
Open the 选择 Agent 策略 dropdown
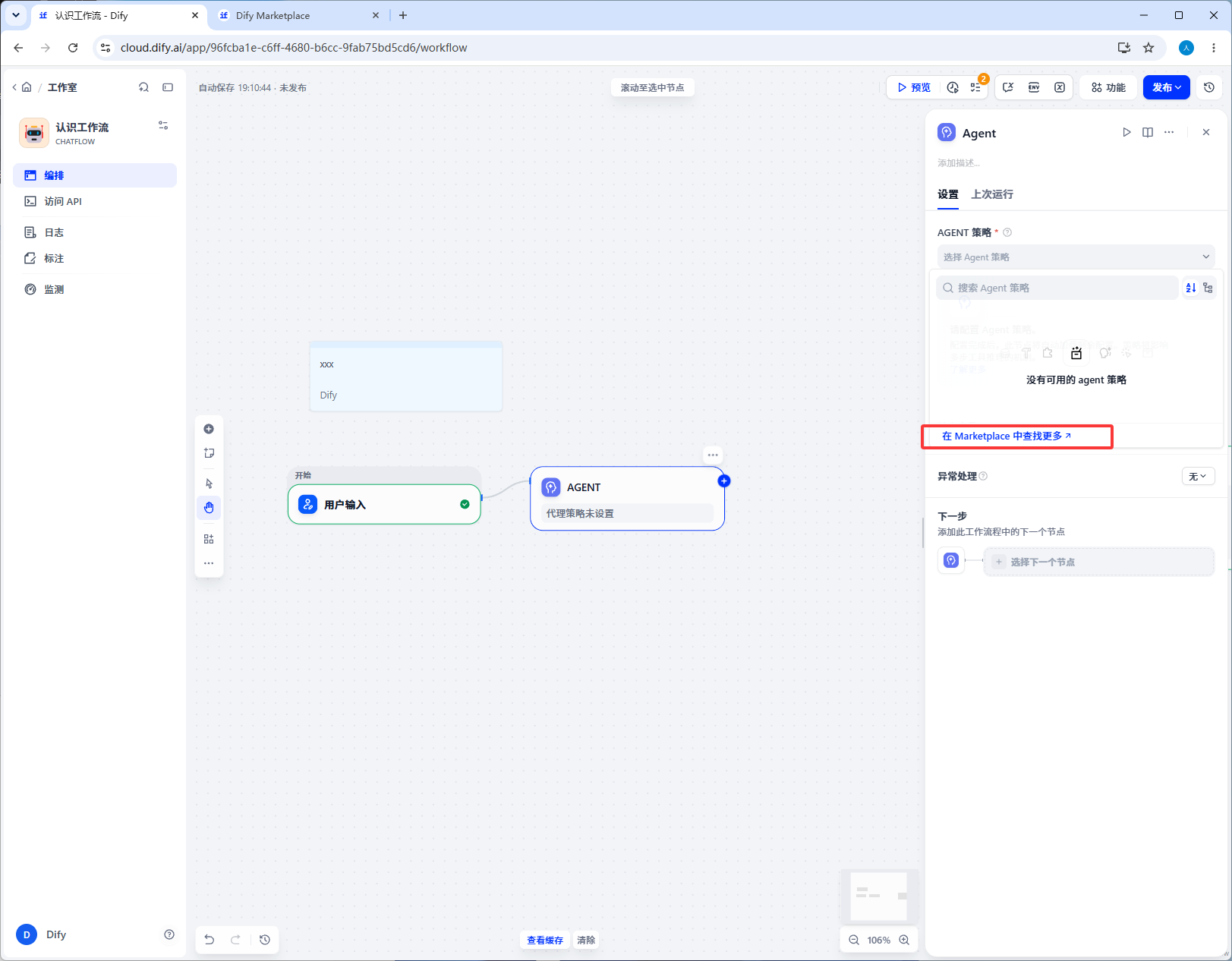(x=1076, y=257)
